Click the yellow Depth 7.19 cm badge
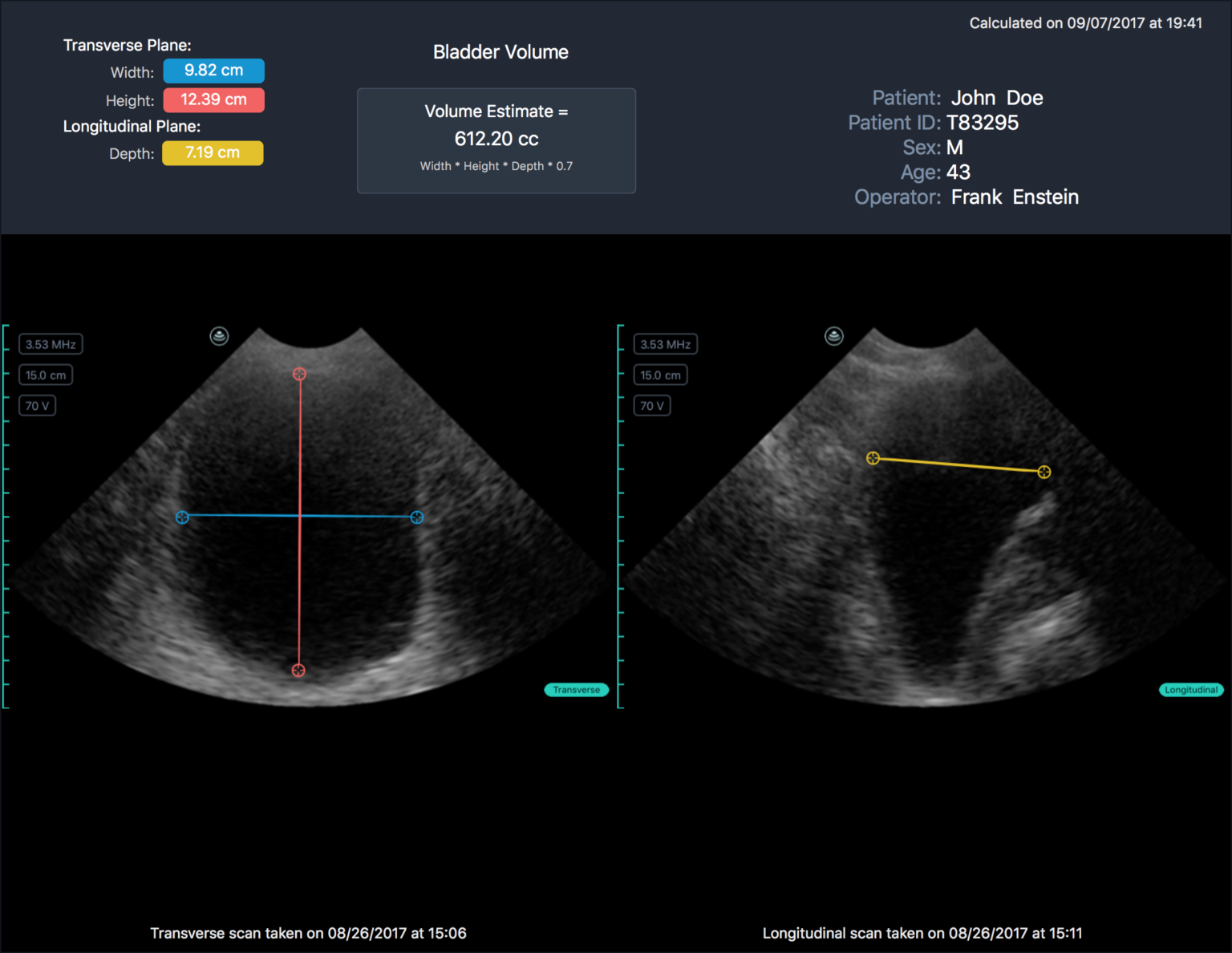 click(213, 153)
